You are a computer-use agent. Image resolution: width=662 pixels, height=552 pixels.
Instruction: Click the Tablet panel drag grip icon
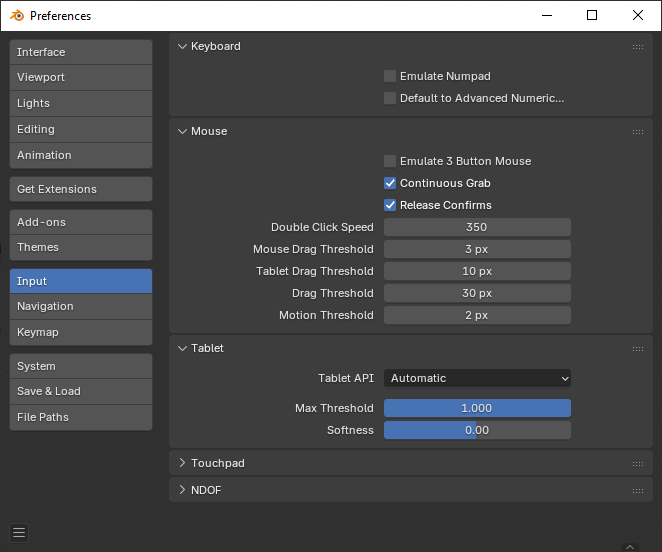click(637, 349)
